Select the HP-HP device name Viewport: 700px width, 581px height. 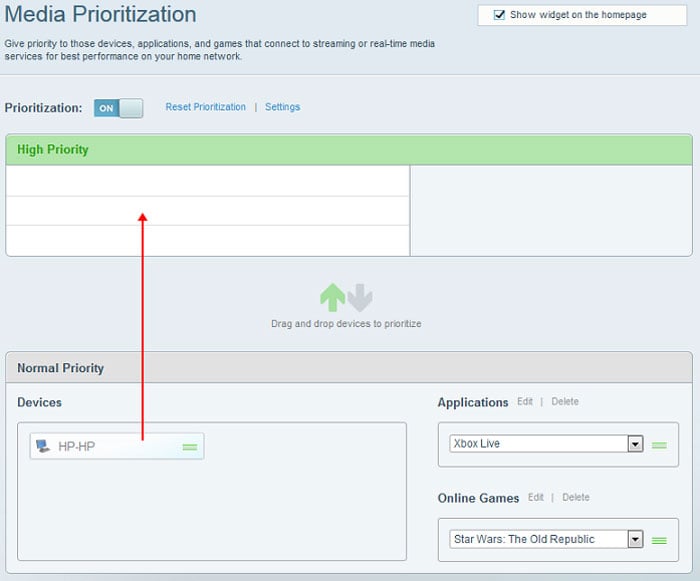point(76,447)
